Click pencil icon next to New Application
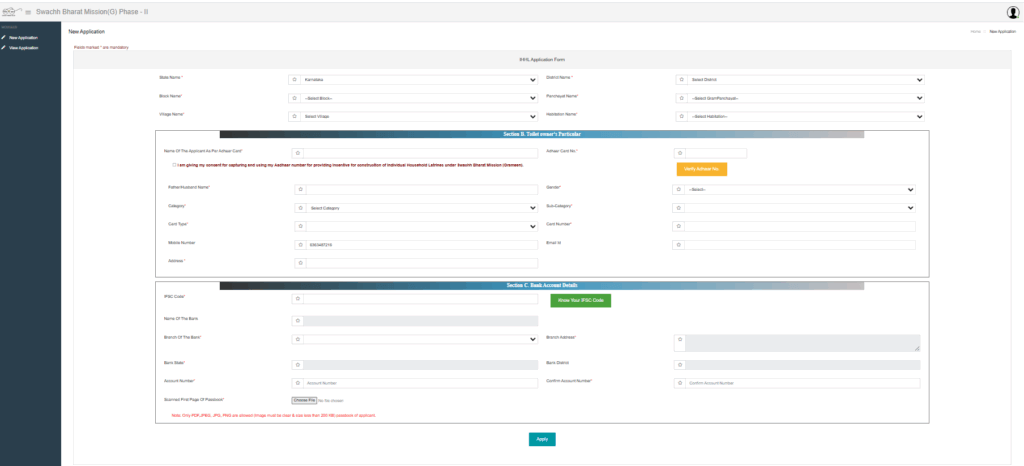The height and width of the screenshot is (466, 1024). pos(4,38)
